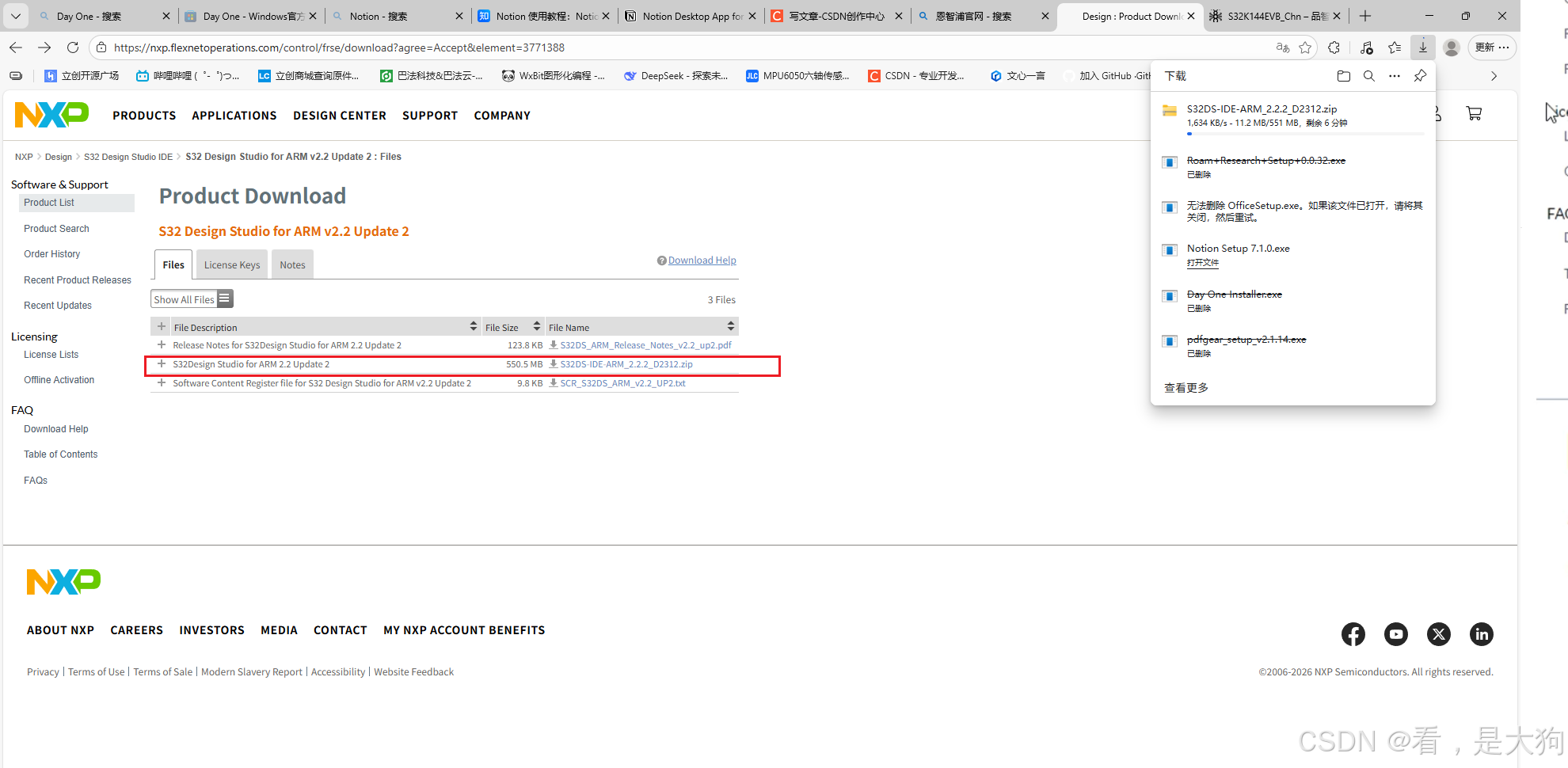The image size is (1568, 768).
Task: Click the NXP logo in header
Action: (x=51, y=115)
